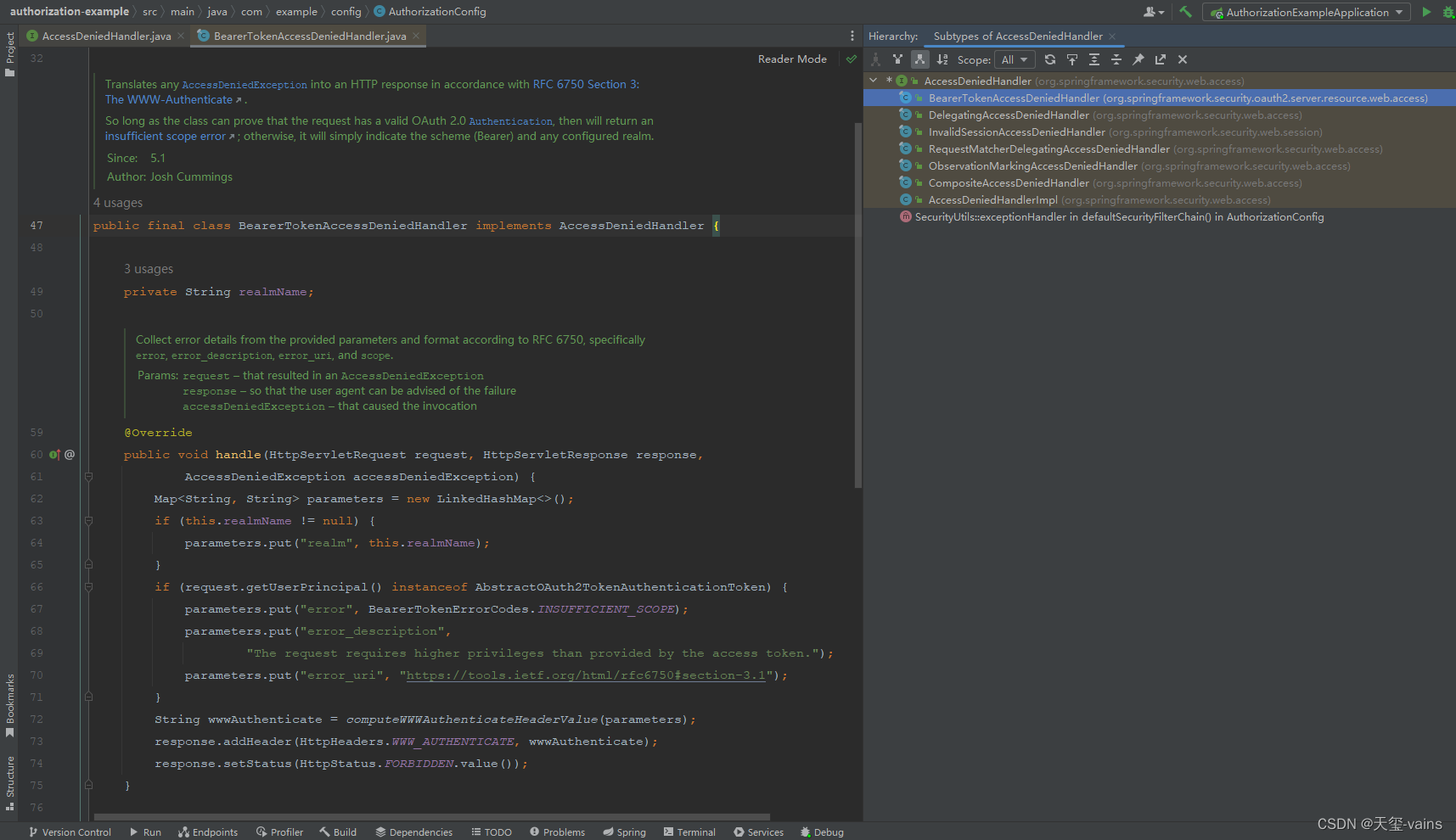Viewport: 1456px width, 840px height.
Task: Open the Endpoints tool window
Action: (x=208, y=832)
